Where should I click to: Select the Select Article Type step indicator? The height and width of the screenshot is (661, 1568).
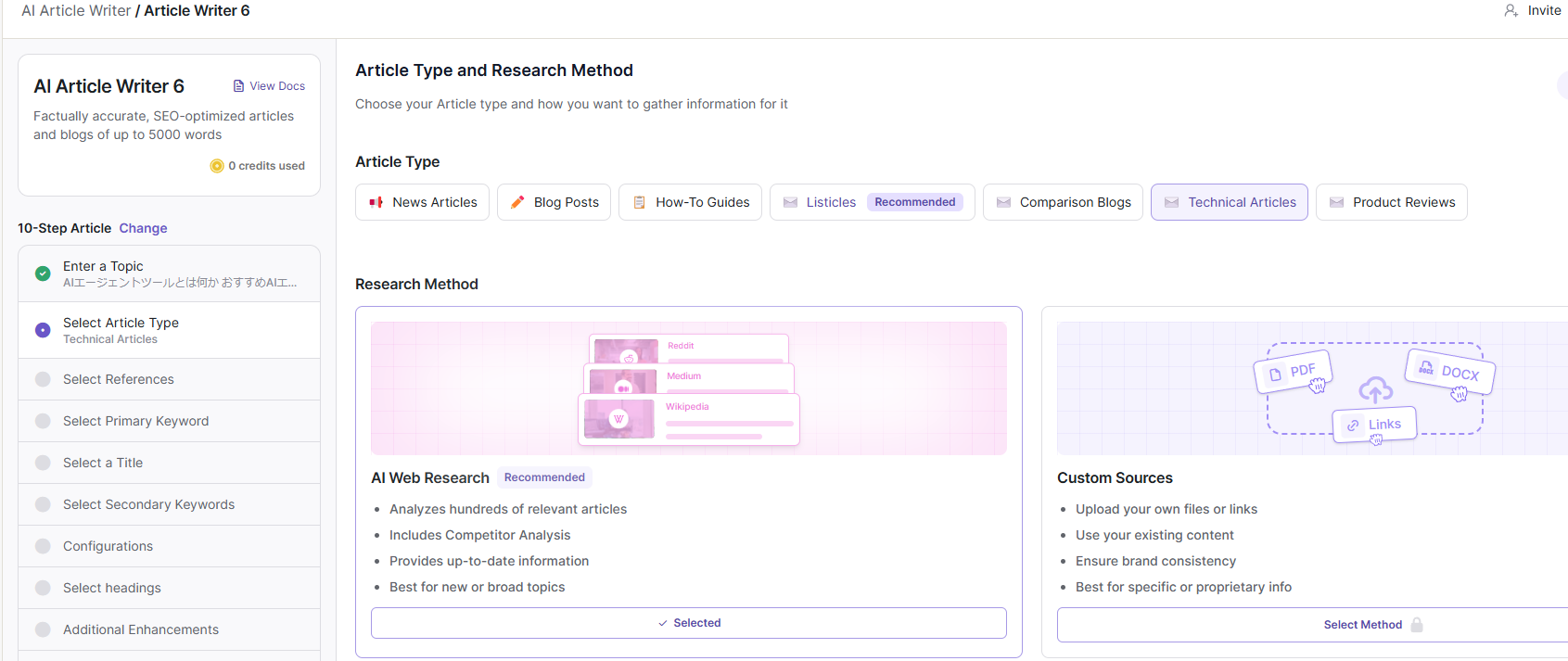pos(43,330)
